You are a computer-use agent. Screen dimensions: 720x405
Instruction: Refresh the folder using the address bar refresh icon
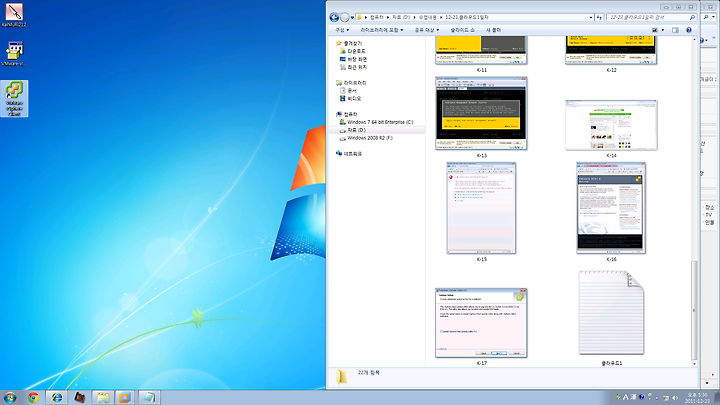pos(599,17)
